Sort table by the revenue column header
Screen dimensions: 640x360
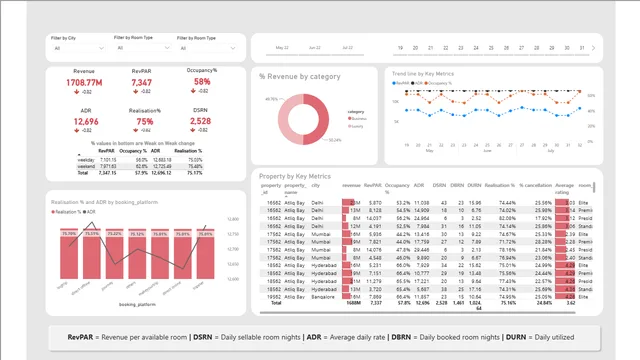351,185
